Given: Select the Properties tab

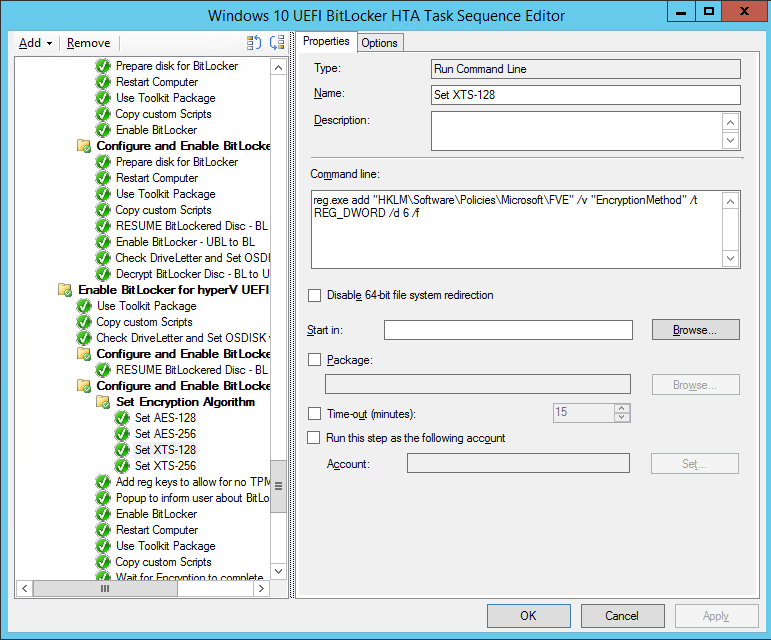Looking at the screenshot, I should click(326, 41).
